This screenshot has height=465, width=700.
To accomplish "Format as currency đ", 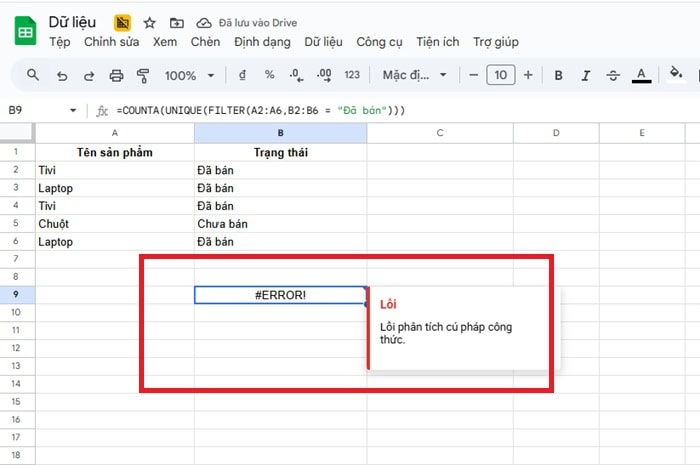I will pos(242,75).
